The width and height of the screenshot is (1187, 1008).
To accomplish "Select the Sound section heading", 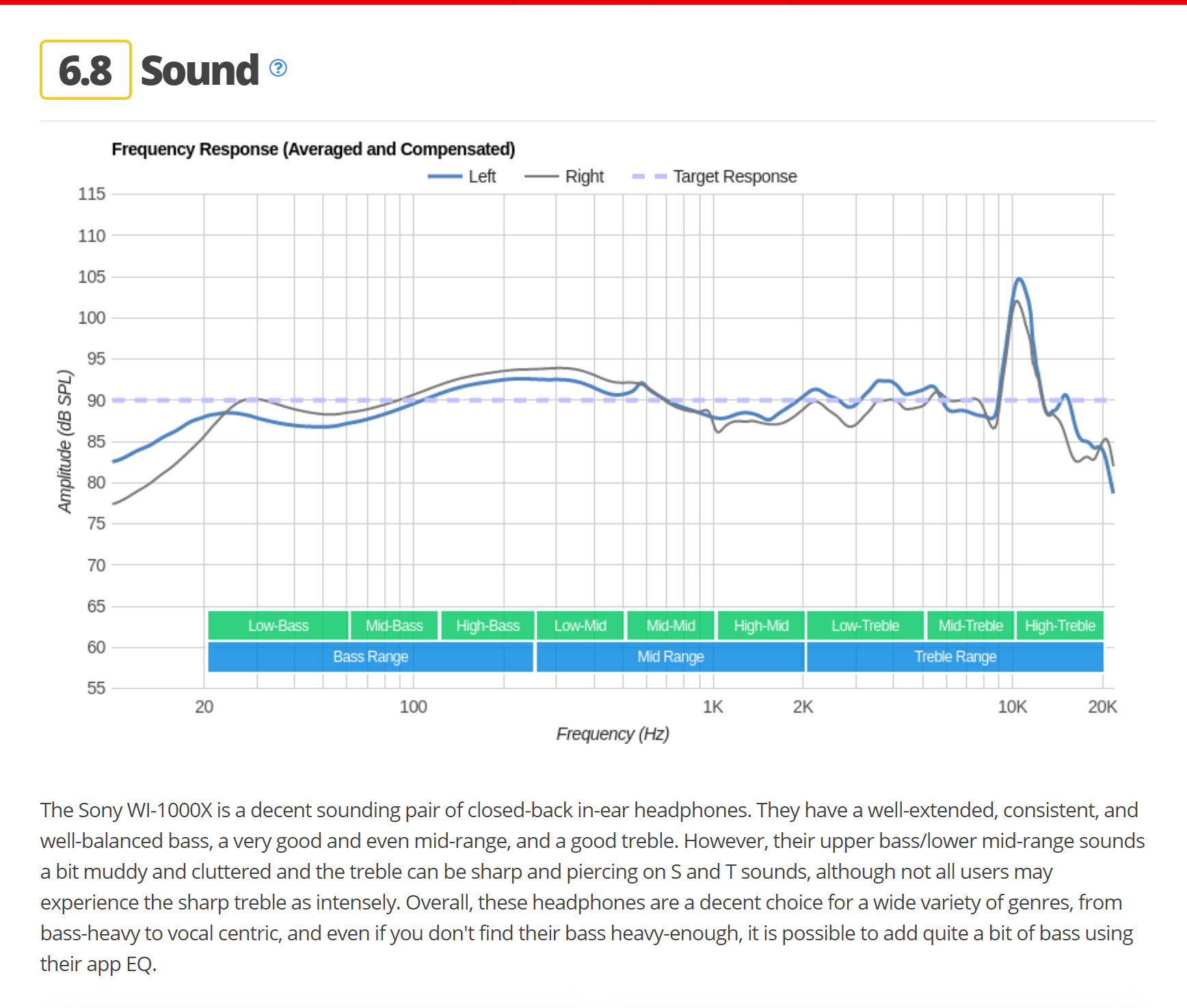I will 200,70.
